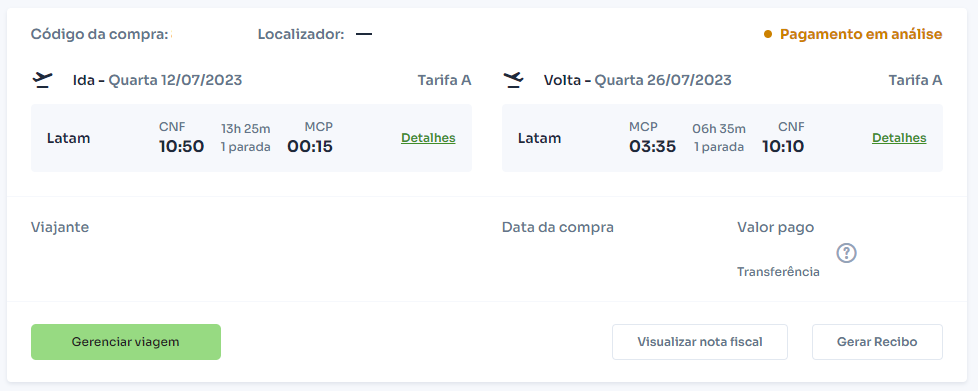Click the Gerenciar viagem button
This screenshot has height=391, width=978.
click(126, 342)
